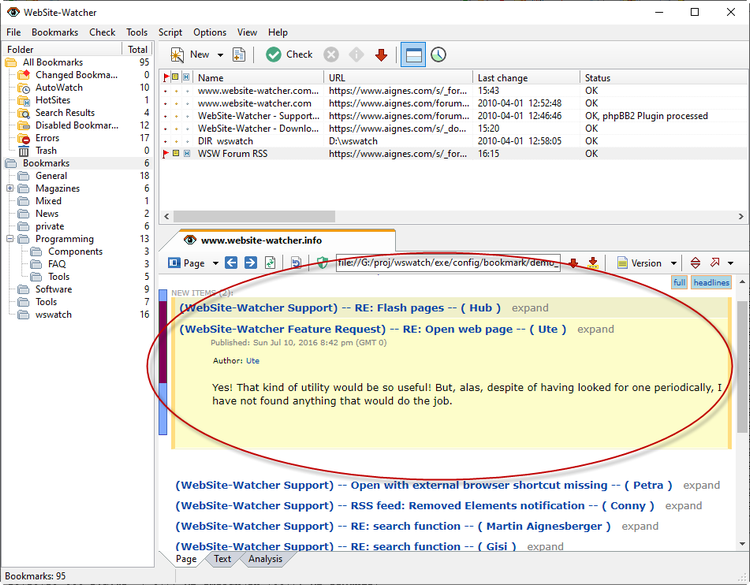The image size is (750, 585).
Task: Click the clock schedule icon in toolbar
Action: (x=438, y=55)
